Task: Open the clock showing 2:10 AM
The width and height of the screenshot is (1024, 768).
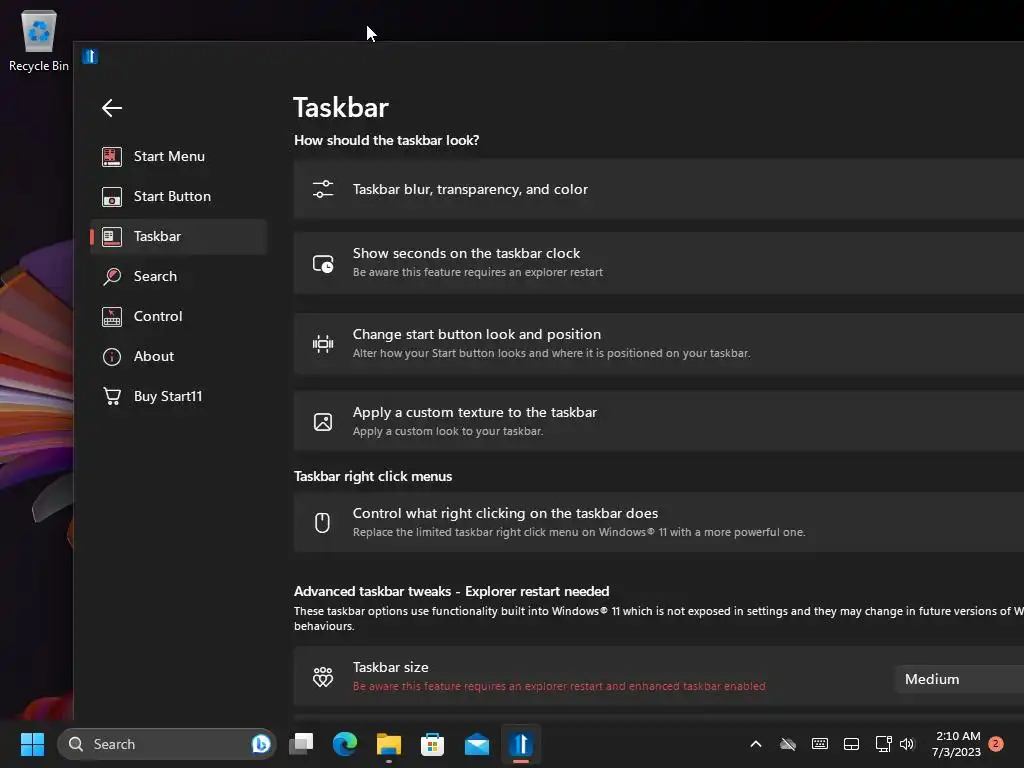Action: (957, 744)
